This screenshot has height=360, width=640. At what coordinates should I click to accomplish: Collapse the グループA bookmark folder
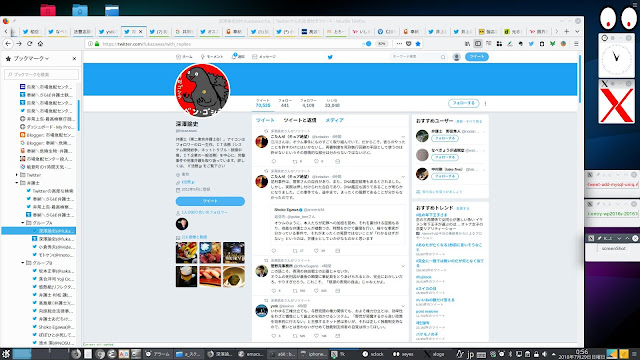pyautogui.click(x=23, y=223)
